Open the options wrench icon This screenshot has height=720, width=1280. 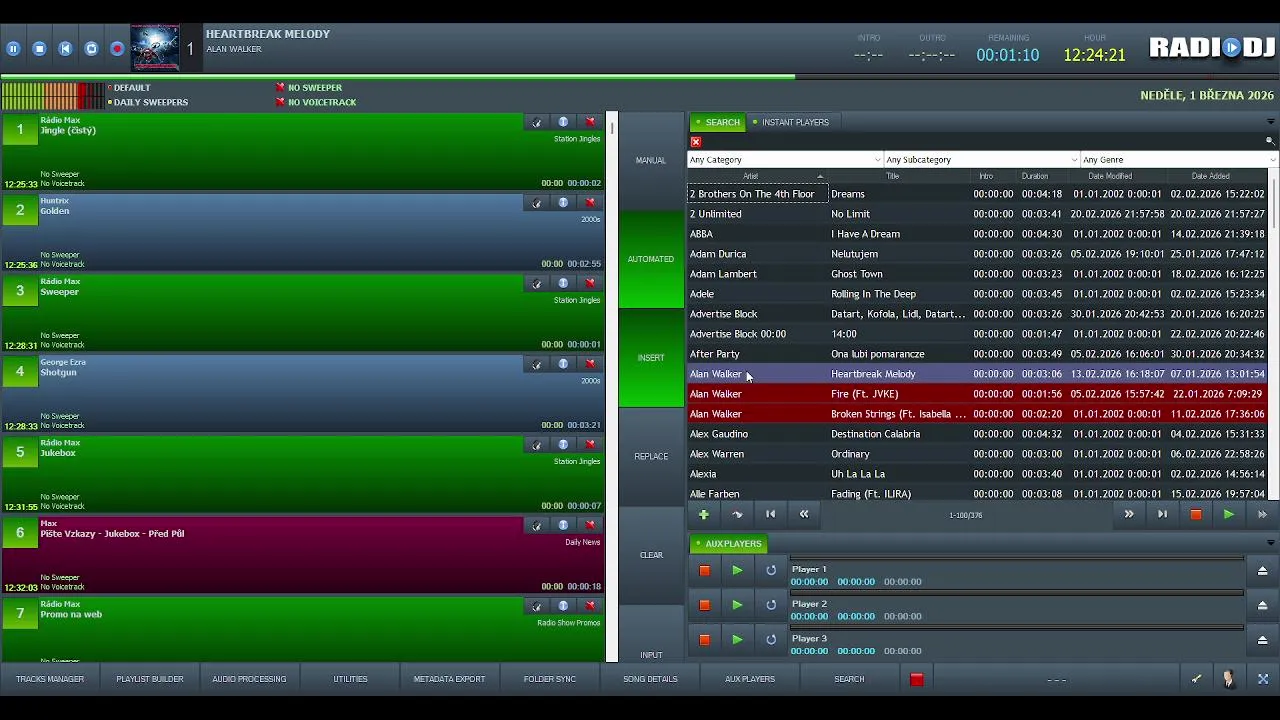tap(1196, 679)
